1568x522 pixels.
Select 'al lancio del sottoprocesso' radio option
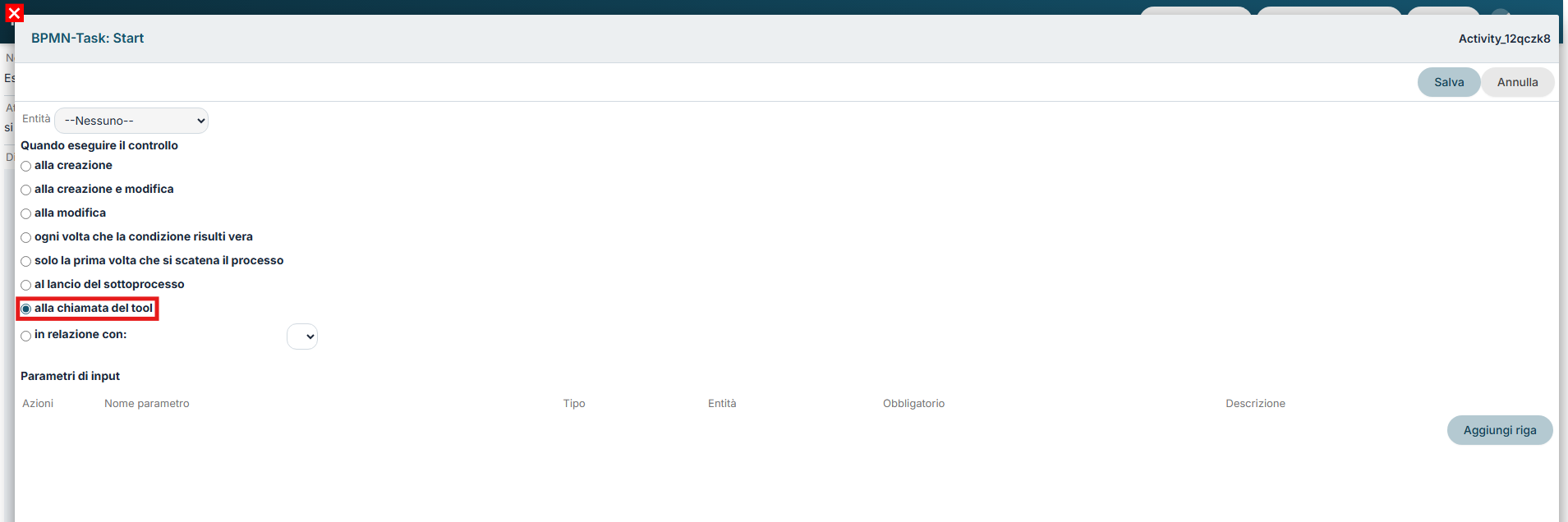pyautogui.click(x=26, y=285)
